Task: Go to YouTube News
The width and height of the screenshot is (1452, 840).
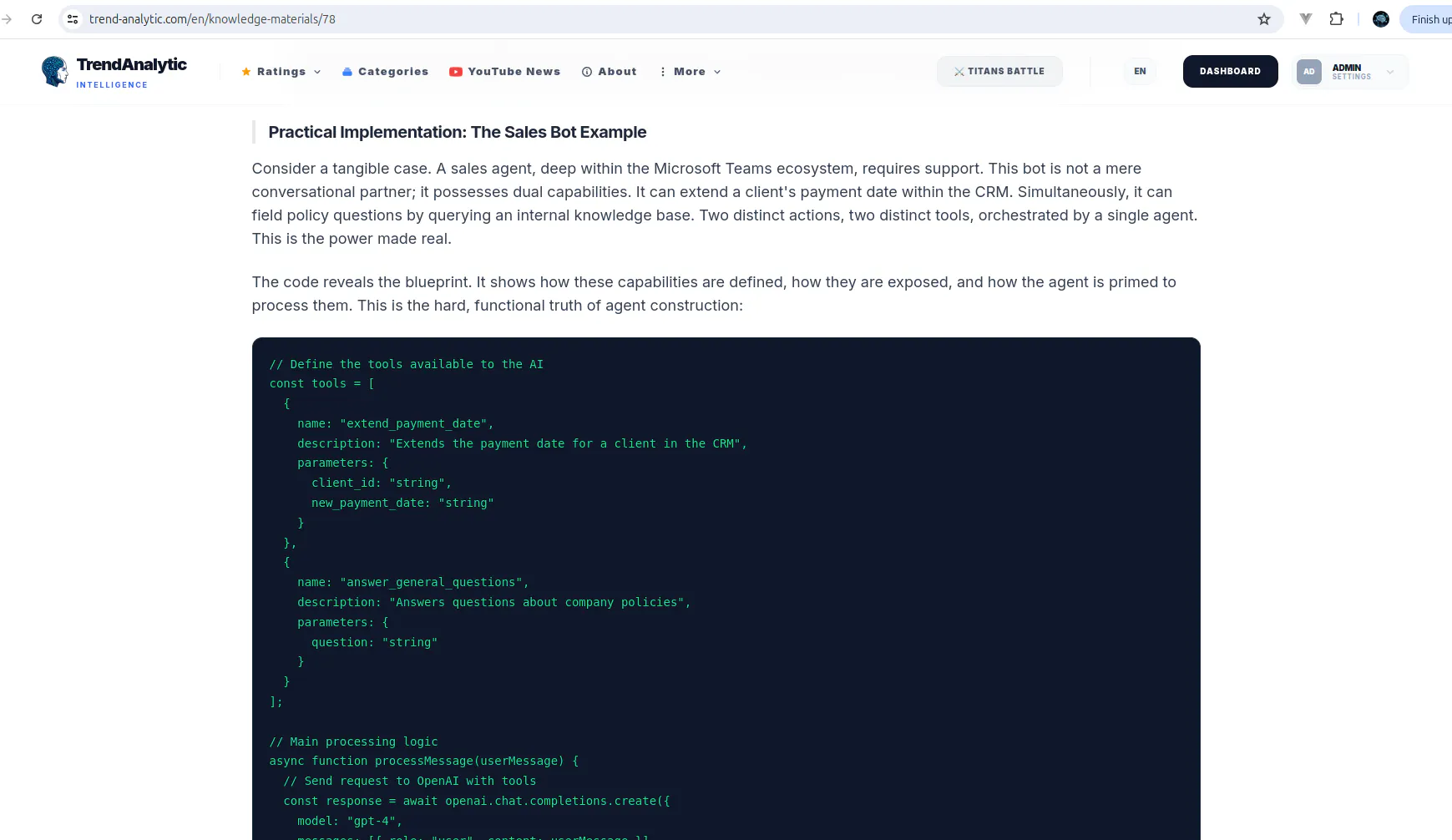Action: [504, 72]
